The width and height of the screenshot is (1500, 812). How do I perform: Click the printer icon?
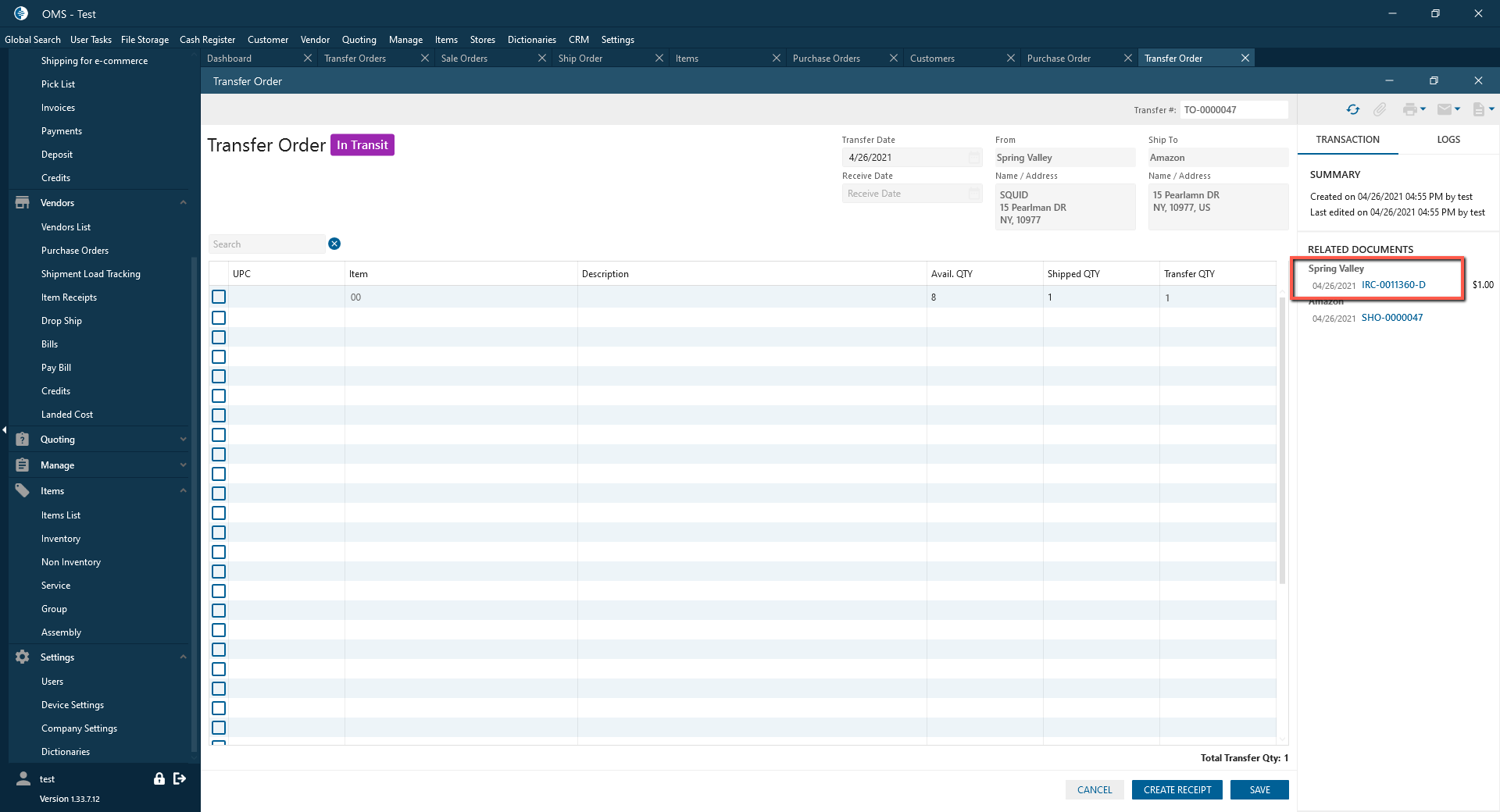point(1409,110)
